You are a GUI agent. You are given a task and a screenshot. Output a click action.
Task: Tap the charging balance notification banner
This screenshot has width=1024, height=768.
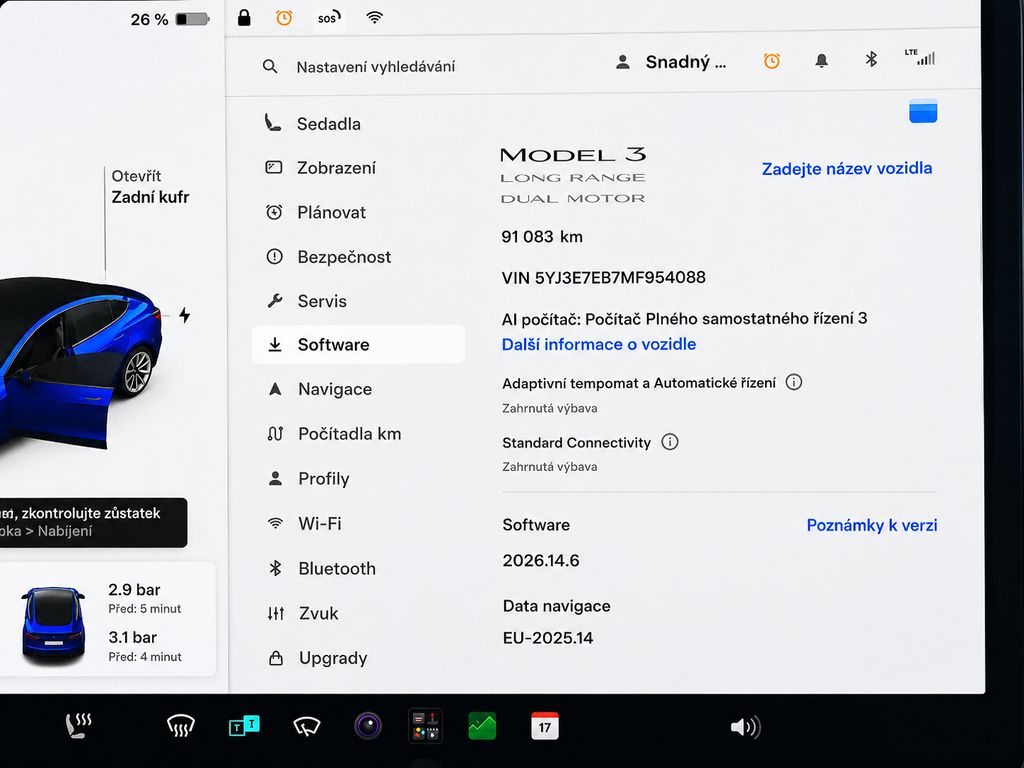point(93,522)
